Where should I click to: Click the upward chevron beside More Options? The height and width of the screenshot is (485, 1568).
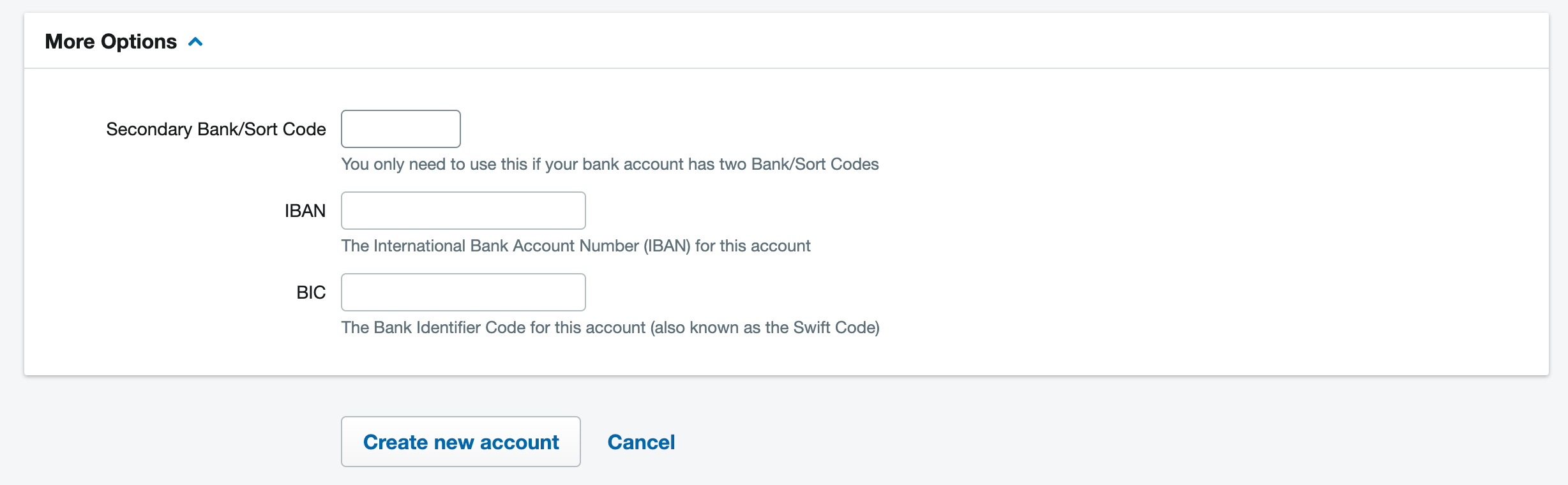pyautogui.click(x=196, y=41)
